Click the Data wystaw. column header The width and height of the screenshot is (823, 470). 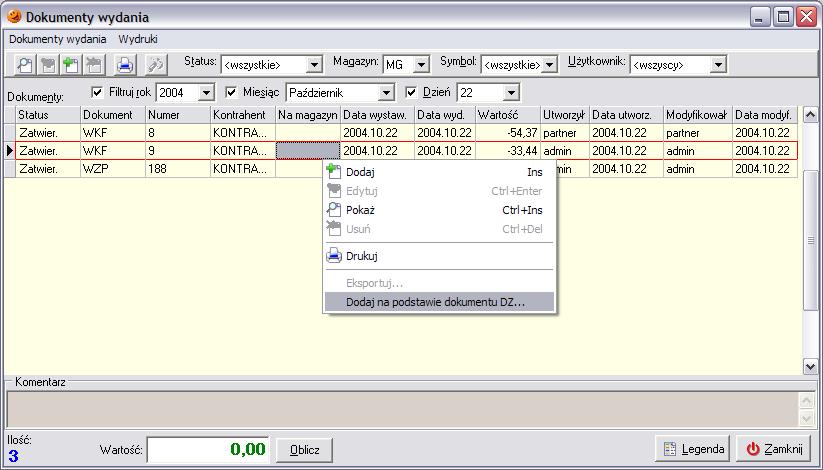tap(377, 114)
